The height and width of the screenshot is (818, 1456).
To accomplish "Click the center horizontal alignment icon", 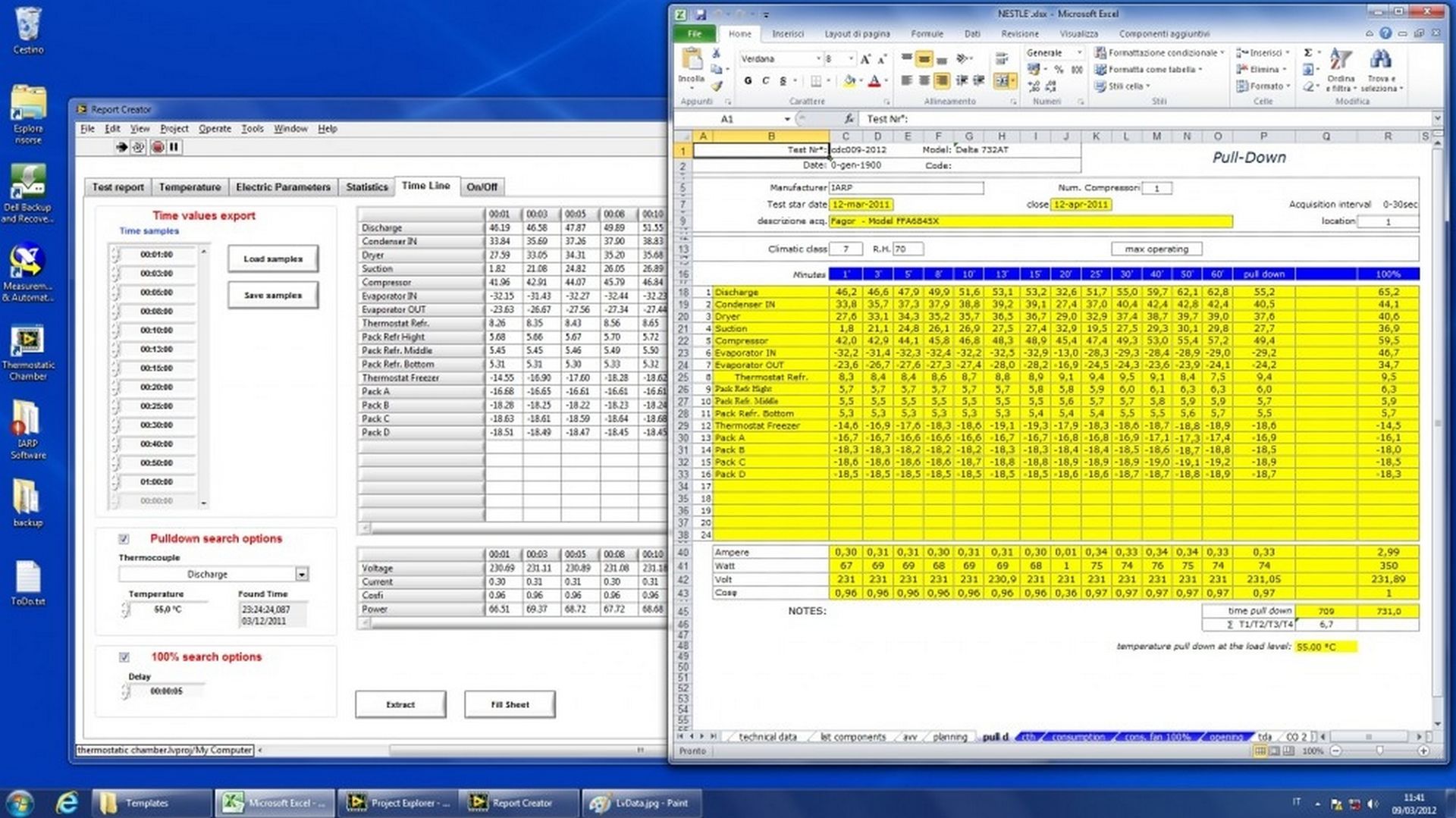I will tap(924, 80).
